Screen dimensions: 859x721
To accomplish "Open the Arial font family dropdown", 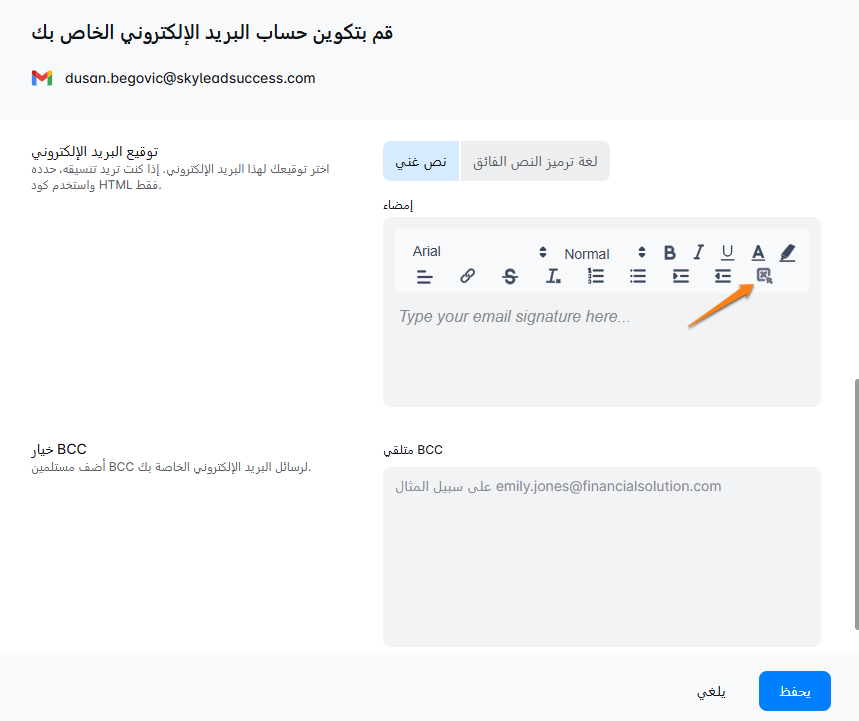I will [x=479, y=251].
